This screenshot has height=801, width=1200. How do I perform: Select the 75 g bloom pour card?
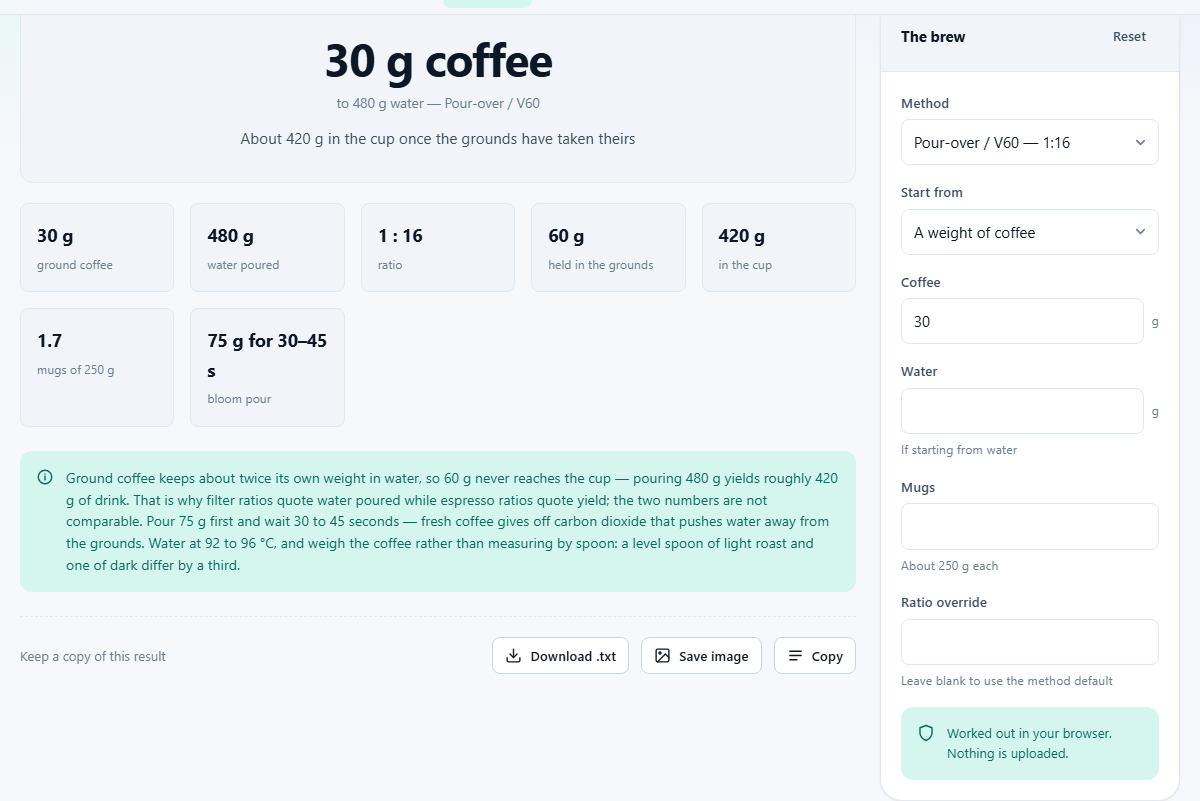coord(267,368)
